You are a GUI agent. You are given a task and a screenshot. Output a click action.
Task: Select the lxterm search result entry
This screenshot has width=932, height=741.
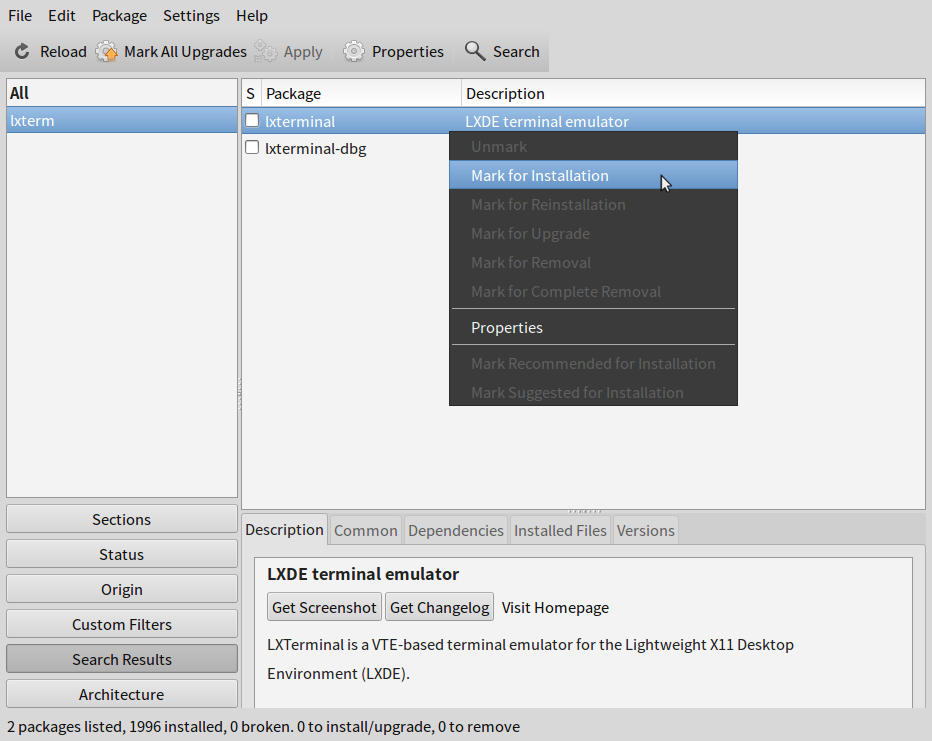point(122,121)
